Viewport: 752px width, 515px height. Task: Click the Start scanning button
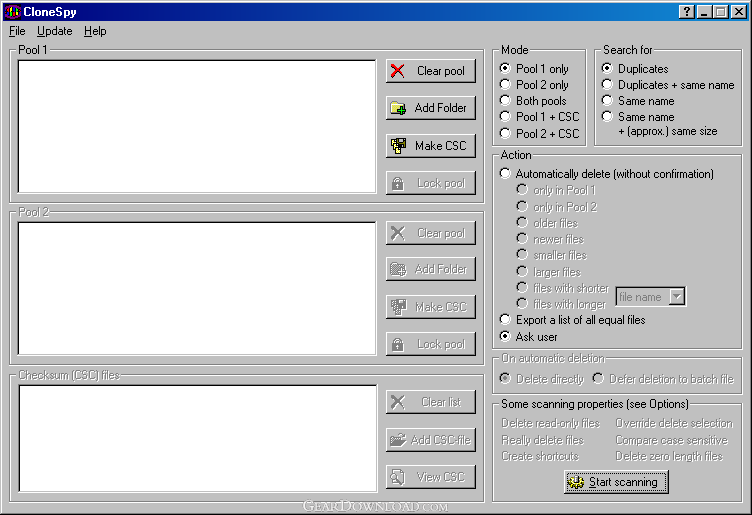[616, 482]
